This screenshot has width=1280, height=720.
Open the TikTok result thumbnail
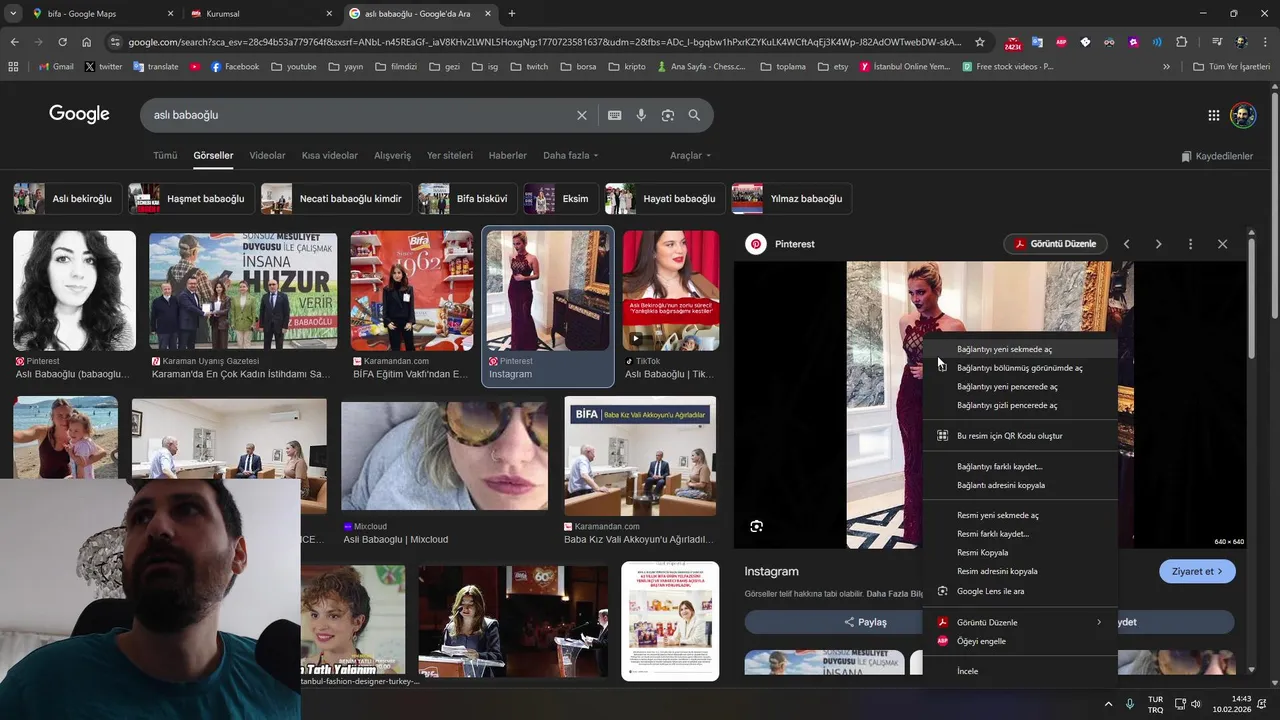click(670, 290)
